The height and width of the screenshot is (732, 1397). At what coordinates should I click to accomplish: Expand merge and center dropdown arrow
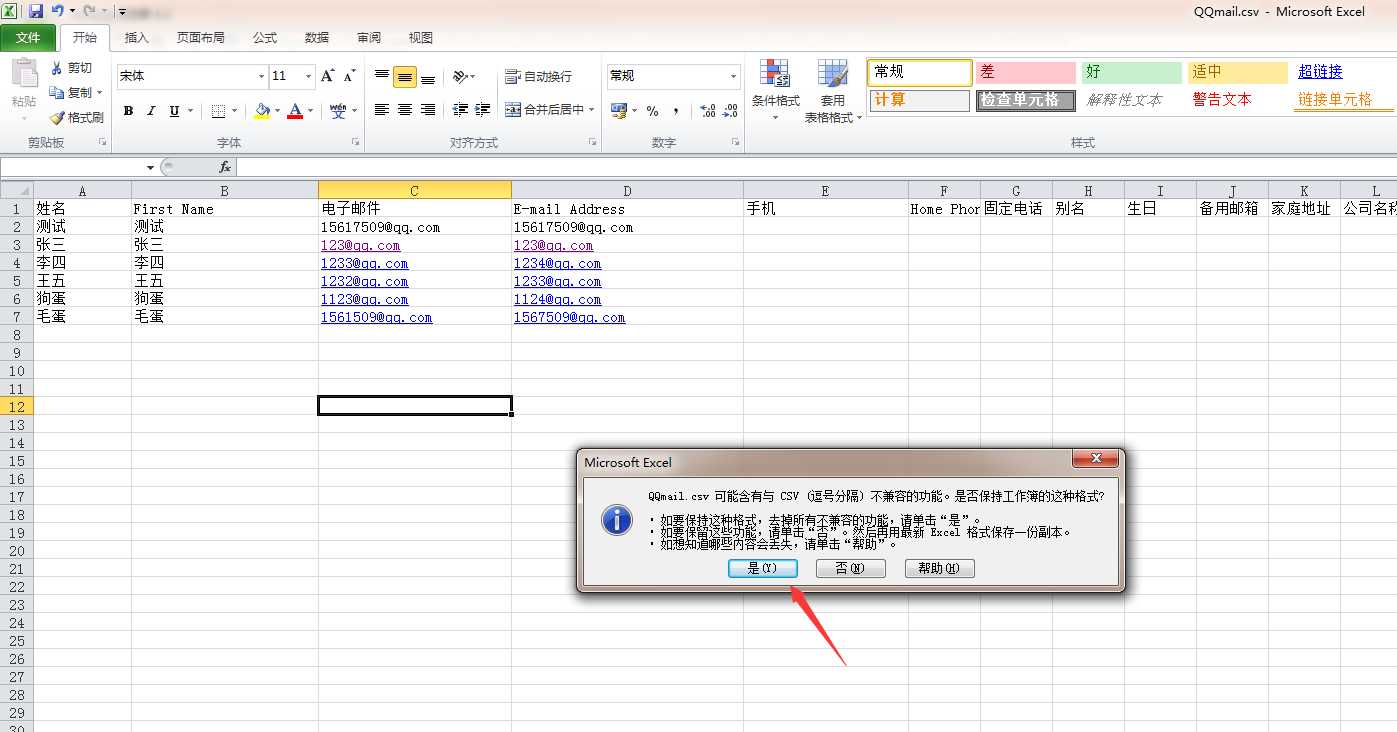point(591,110)
